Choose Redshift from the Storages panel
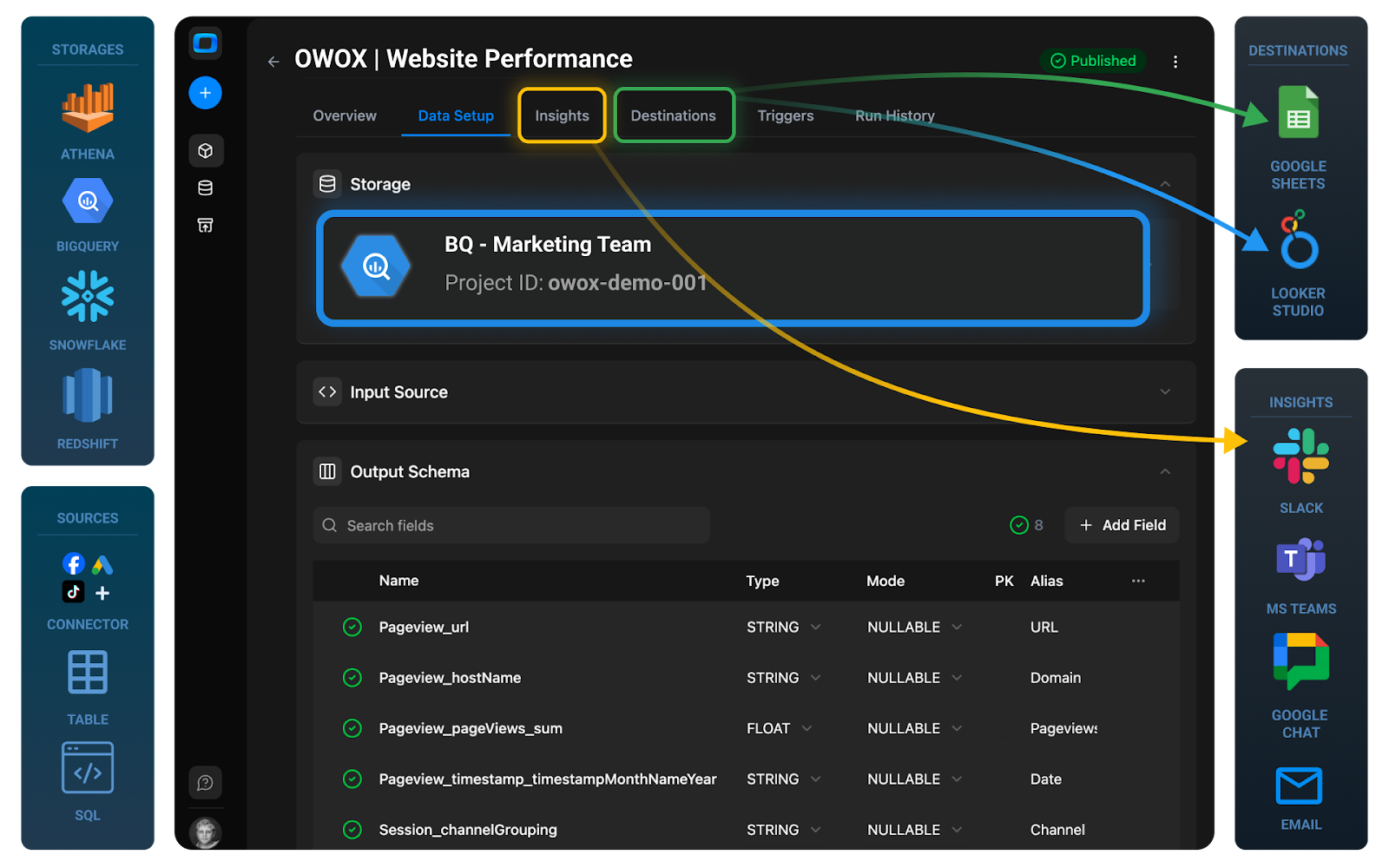The height and width of the screenshot is (868, 1389). pyautogui.click(x=87, y=397)
